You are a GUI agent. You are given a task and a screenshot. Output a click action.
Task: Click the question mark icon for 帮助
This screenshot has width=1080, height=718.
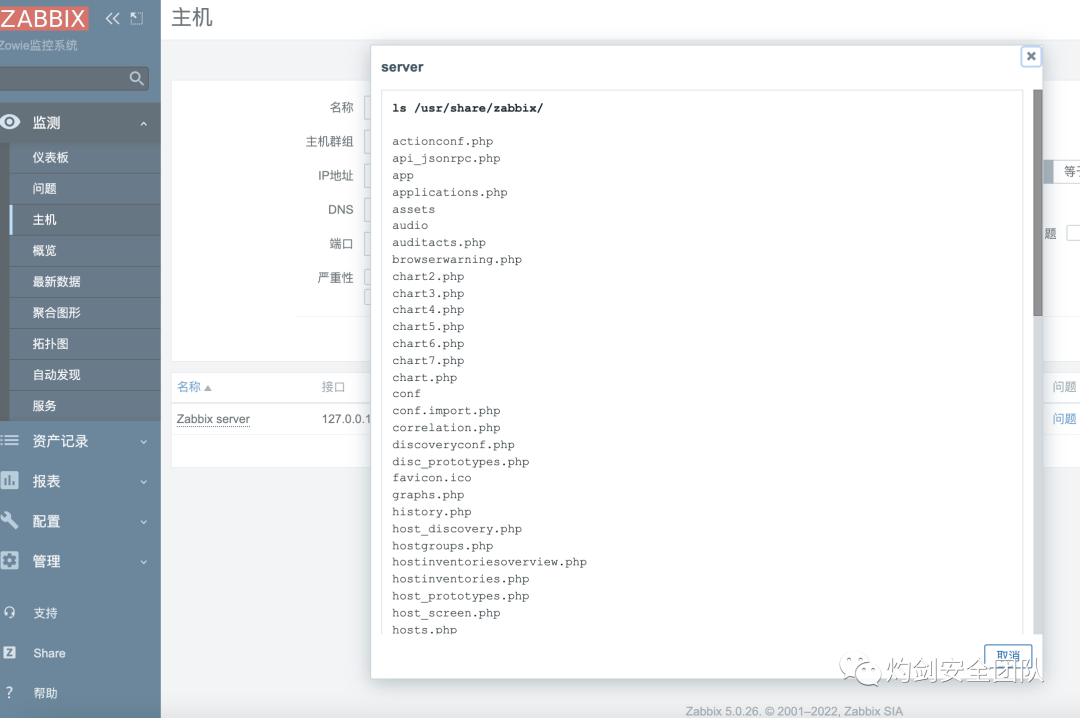tap(9, 693)
